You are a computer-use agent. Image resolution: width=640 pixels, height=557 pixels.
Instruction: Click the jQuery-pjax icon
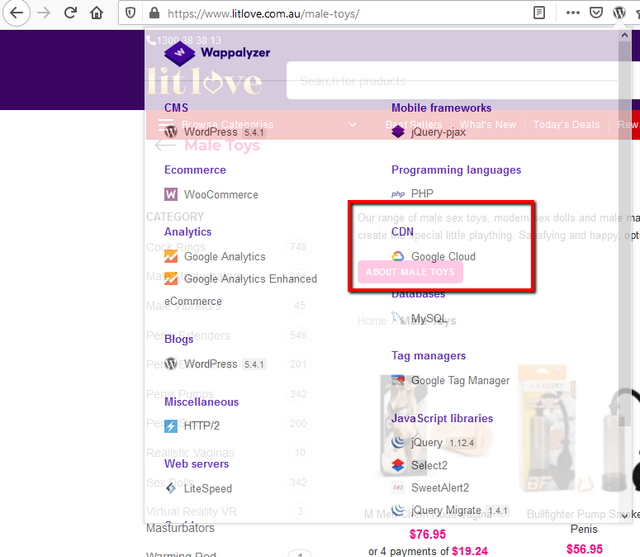coord(398,132)
